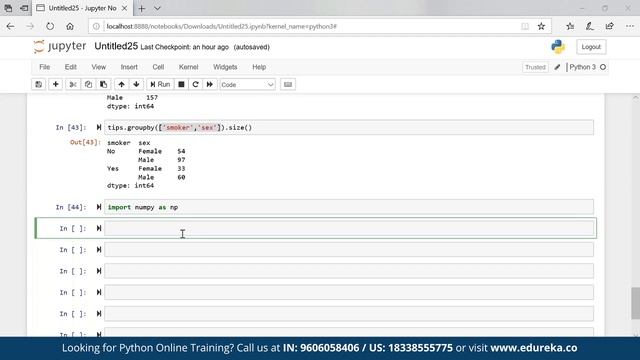Image resolution: width=640 pixels, height=360 pixels.
Task: Refresh the browser page
Action: click(50, 26)
